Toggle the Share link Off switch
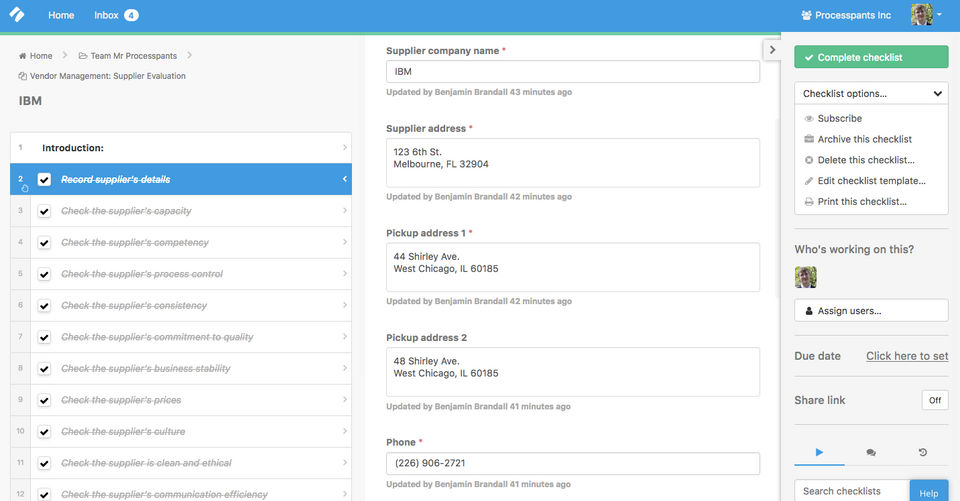Viewport: 960px width, 501px height. 935,400
